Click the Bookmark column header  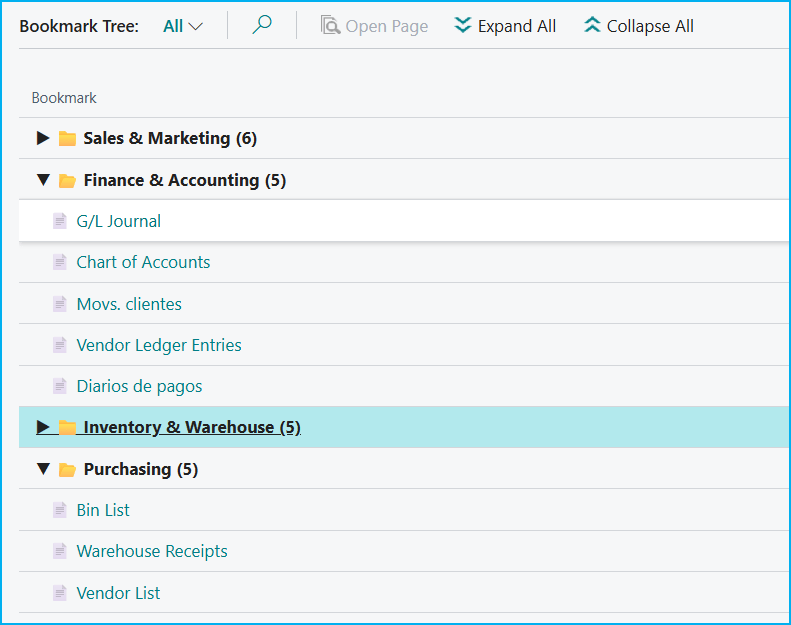tap(64, 98)
